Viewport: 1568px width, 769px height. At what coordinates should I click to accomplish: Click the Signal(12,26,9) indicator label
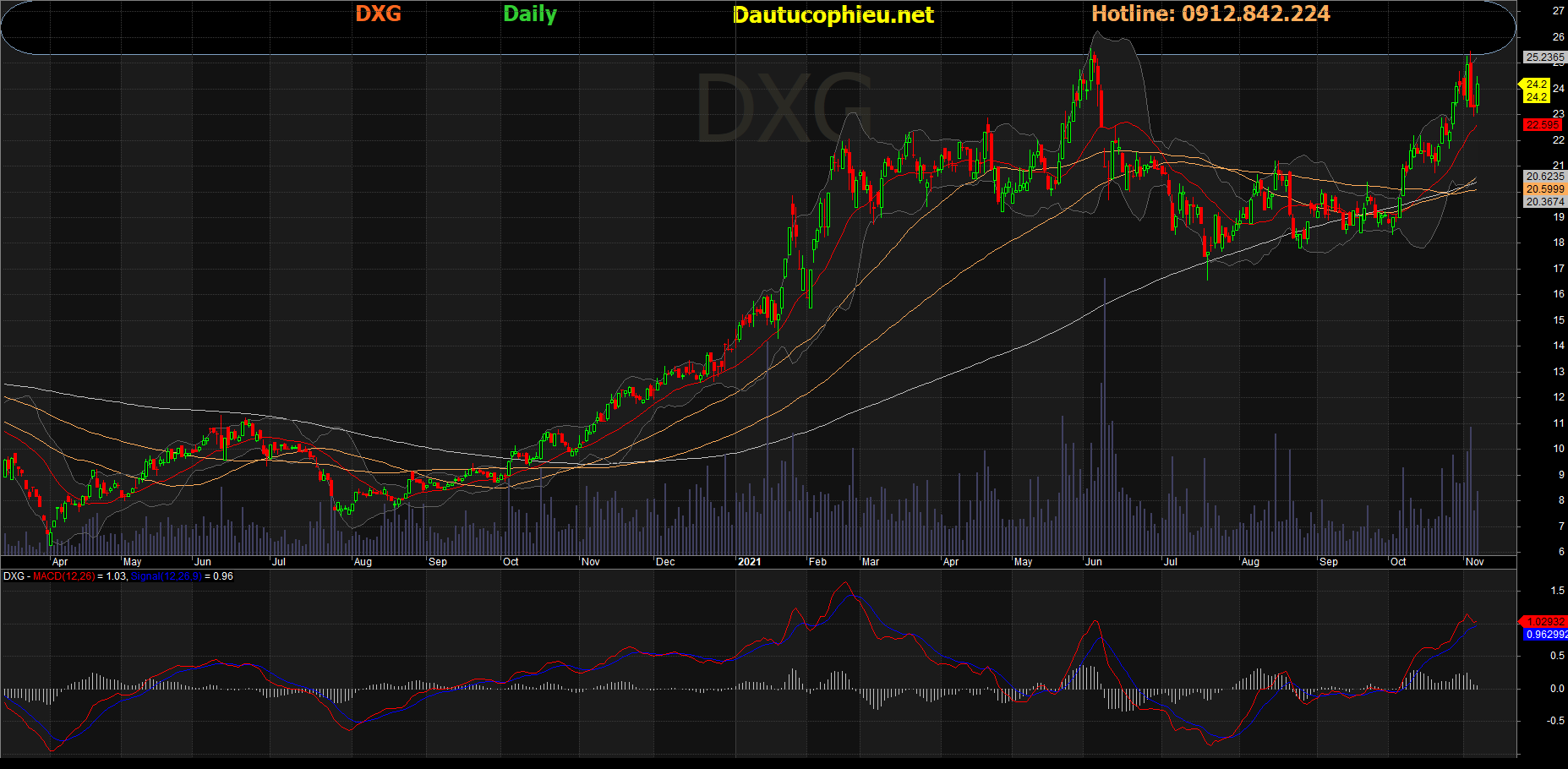pyautogui.click(x=167, y=576)
